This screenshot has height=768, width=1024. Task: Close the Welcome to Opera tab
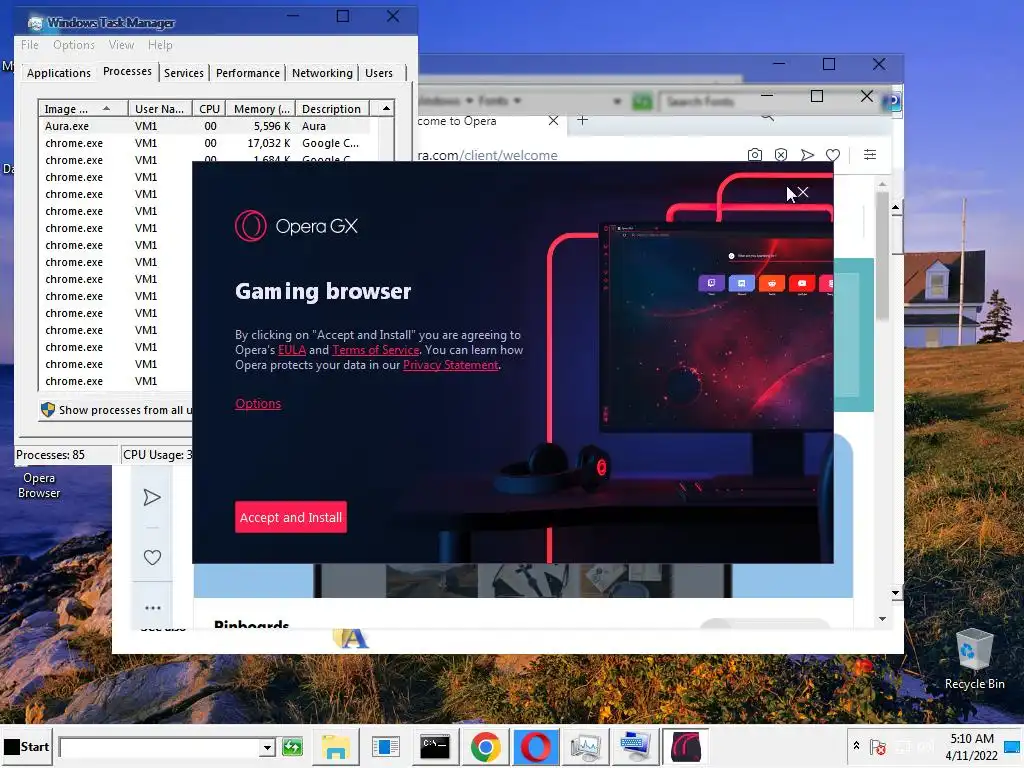tap(553, 121)
